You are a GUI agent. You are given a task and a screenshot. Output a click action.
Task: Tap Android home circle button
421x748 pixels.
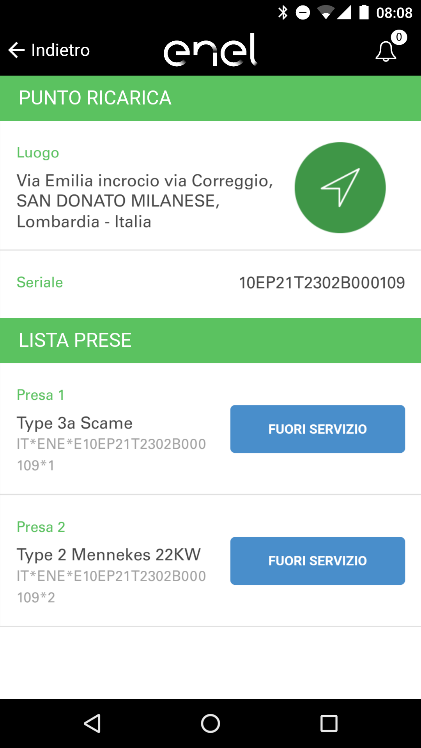pos(210,723)
